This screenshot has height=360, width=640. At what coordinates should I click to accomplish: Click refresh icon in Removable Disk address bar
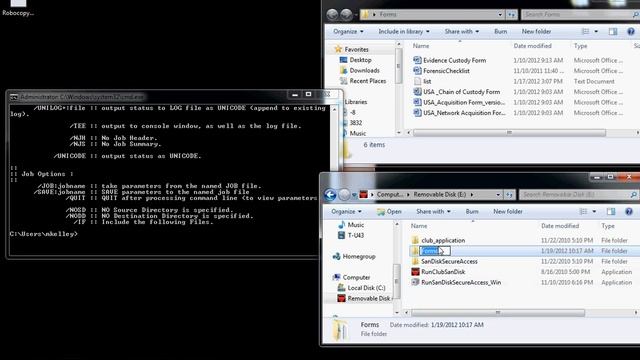pos(509,195)
